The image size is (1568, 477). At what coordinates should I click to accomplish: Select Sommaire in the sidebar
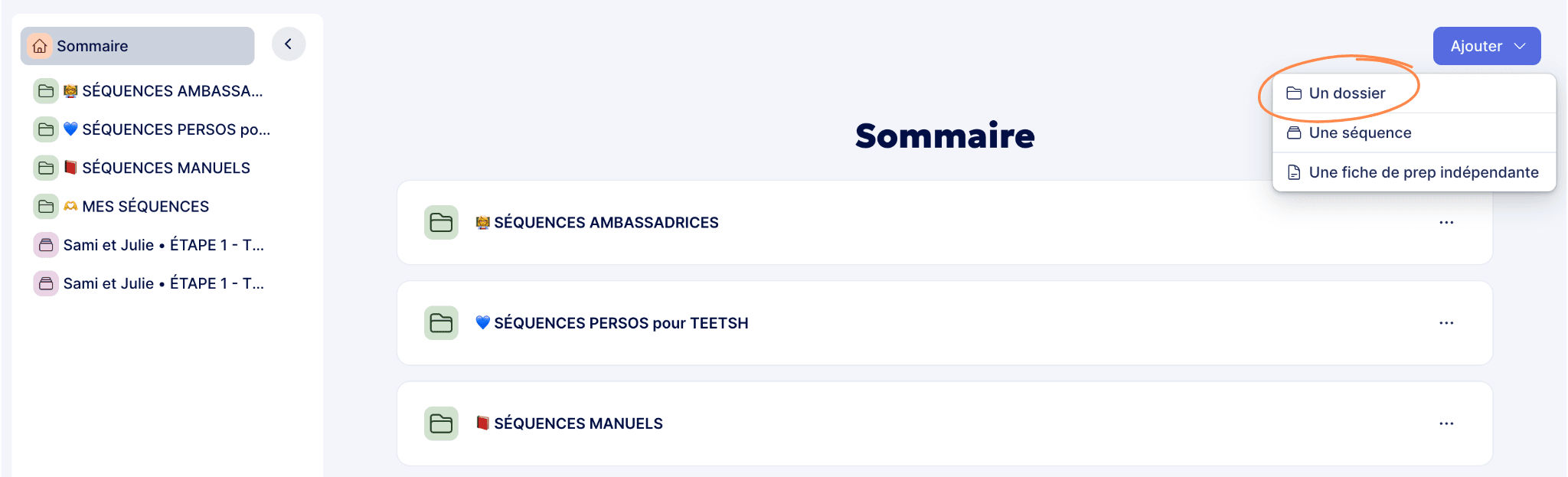click(x=92, y=46)
